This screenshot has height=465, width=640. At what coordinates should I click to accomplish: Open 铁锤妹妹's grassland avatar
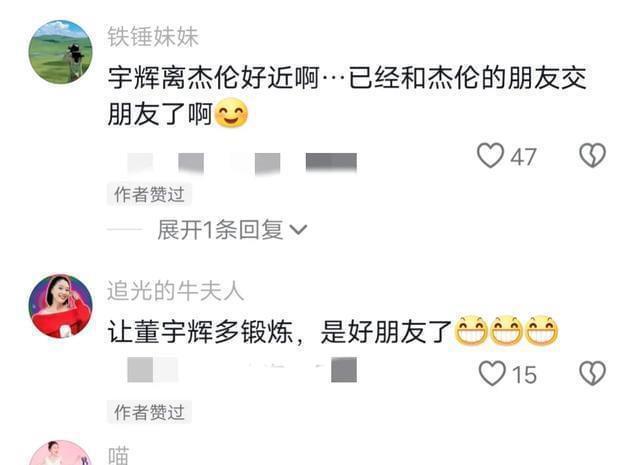[60, 52]
